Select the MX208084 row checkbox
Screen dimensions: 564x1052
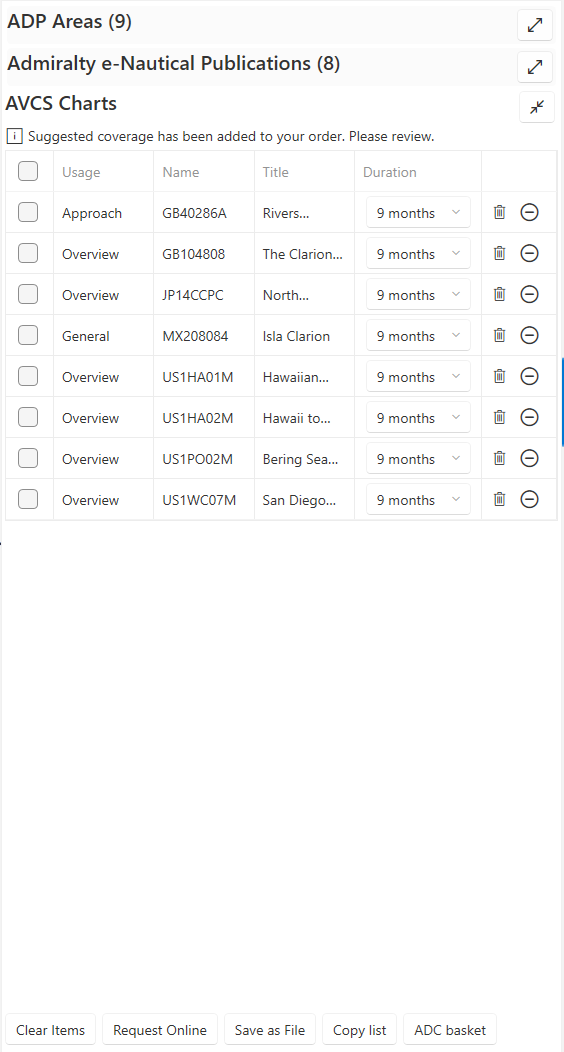pyautogui.click(x=28, y=335)
